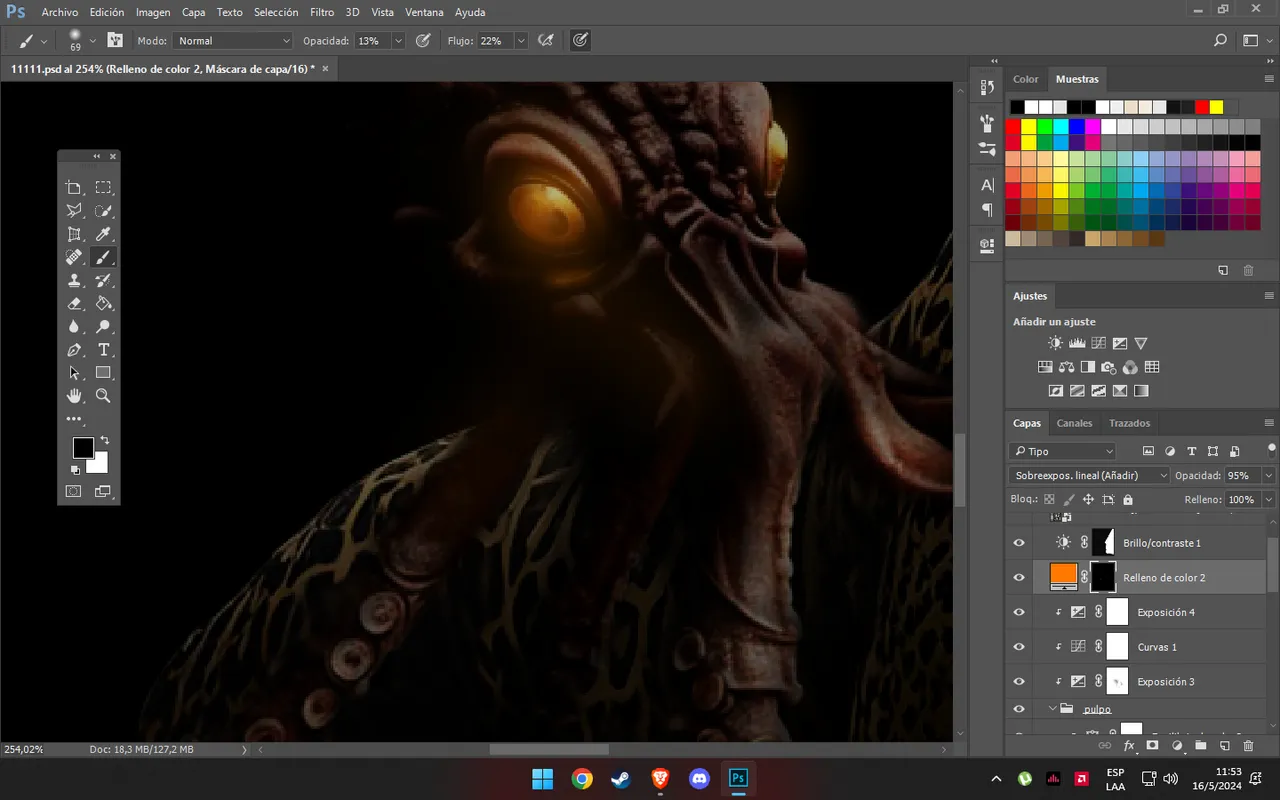This screenshot has height=800, width=1280.
Task: Select the Brush tool in the toolbox
Action: (x=103, y=257)
